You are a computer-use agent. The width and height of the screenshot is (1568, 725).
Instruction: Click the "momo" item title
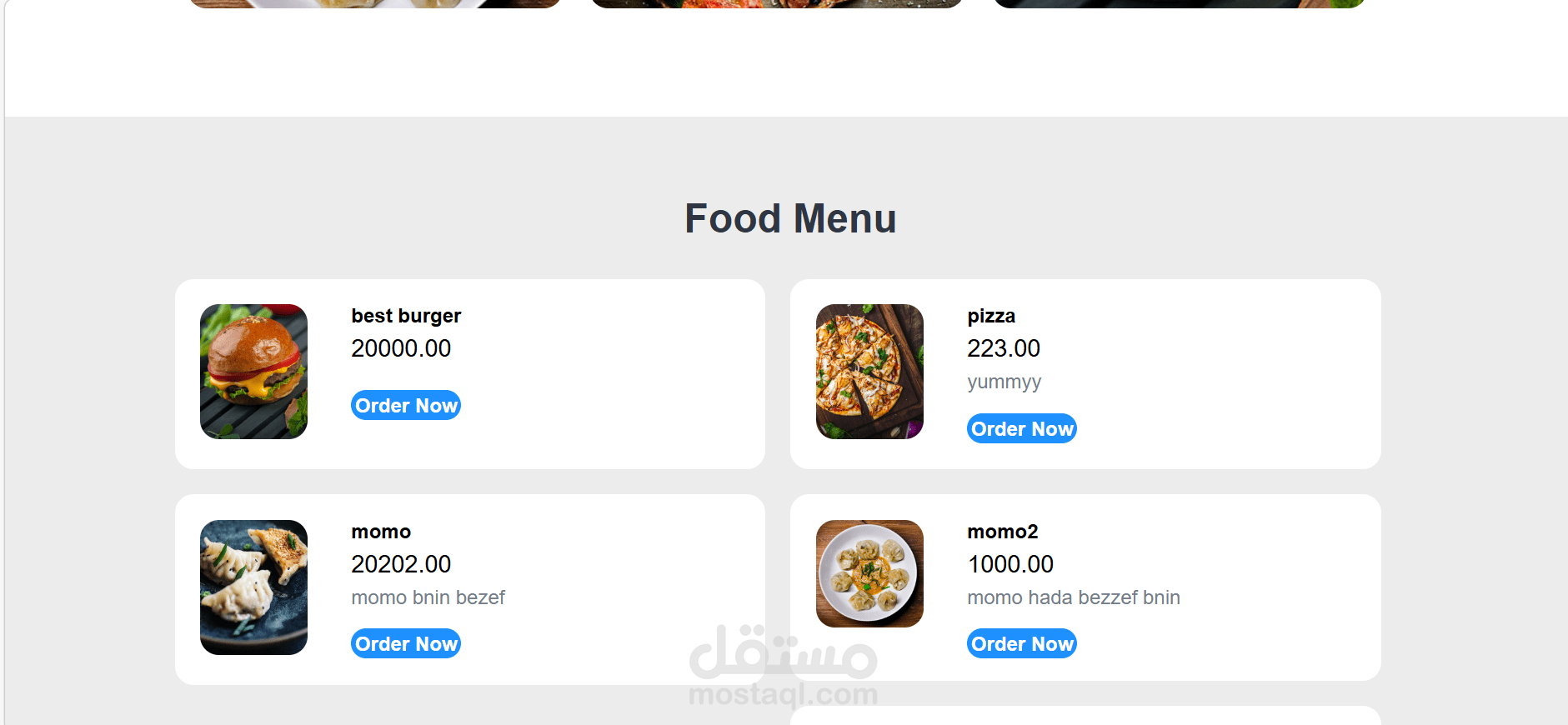pyautogui.click(x=381, y=532)
